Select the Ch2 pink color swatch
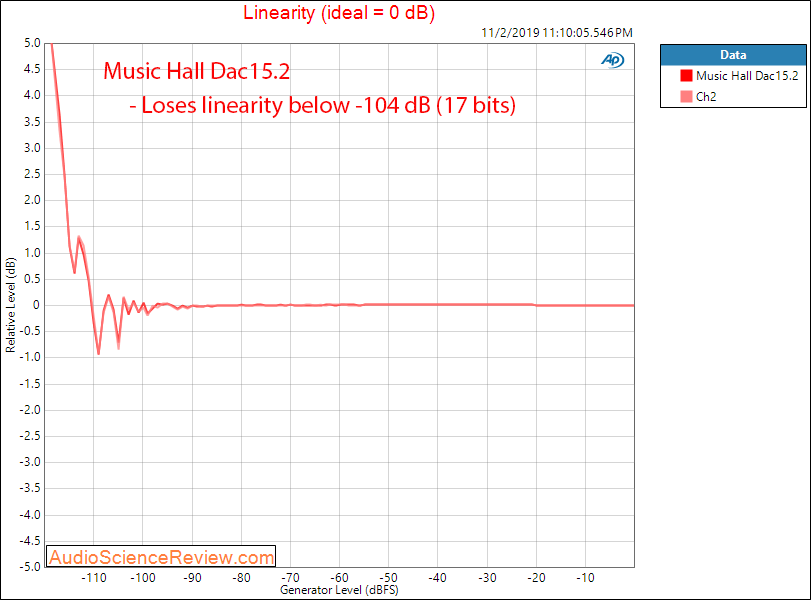This screenshot has width=811, height=600. (x=686, y=97)
